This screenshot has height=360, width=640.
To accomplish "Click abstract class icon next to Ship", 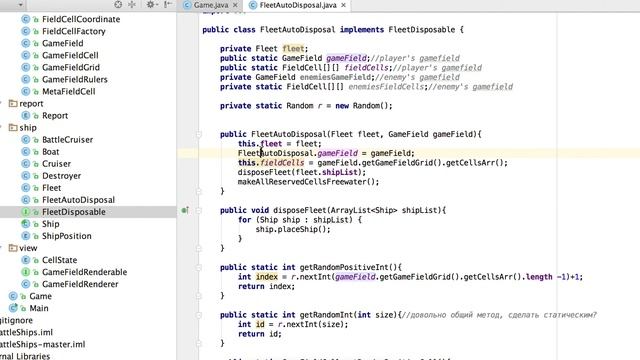I will pyautogui.click(x=25, y=224).
